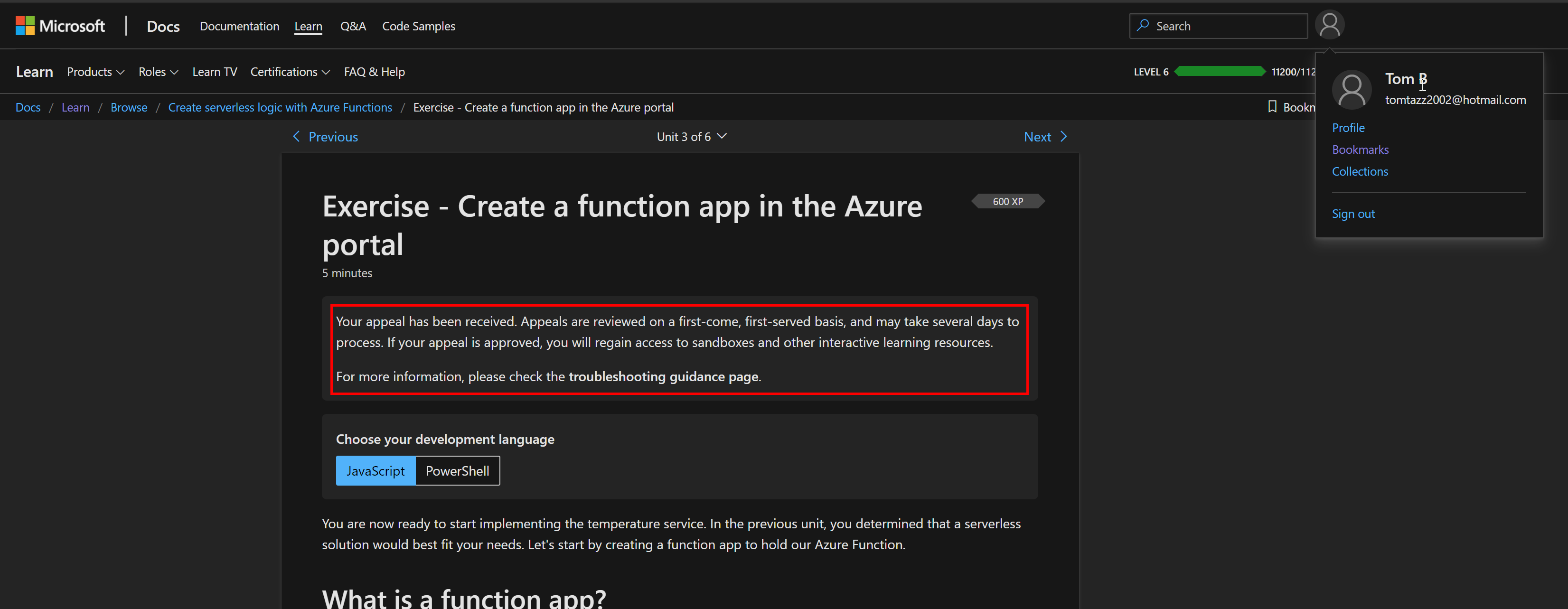Click the bookmark icon near the breadcrumb
The width and height of the screenshot is (1568, 609).
pos(1272,106)
